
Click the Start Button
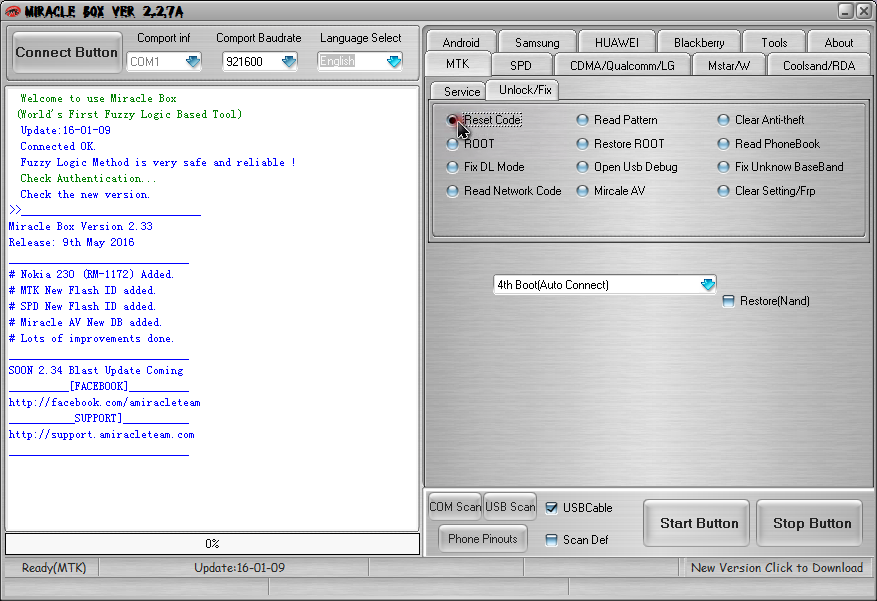696,523
